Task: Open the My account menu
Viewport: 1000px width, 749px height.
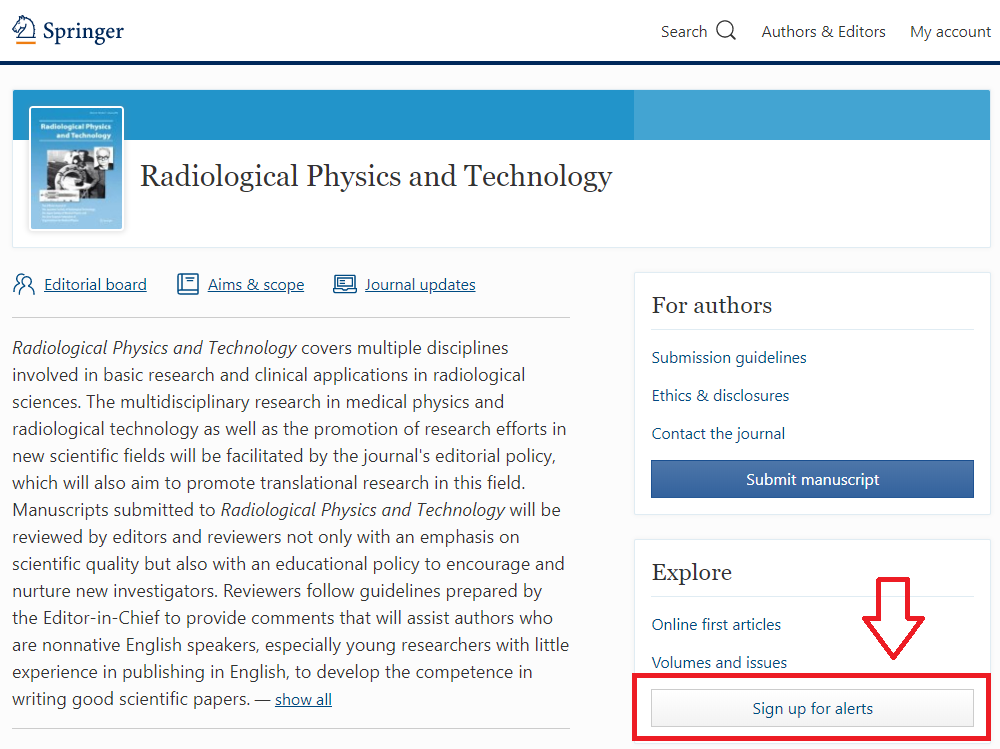Action: [950, 32]
